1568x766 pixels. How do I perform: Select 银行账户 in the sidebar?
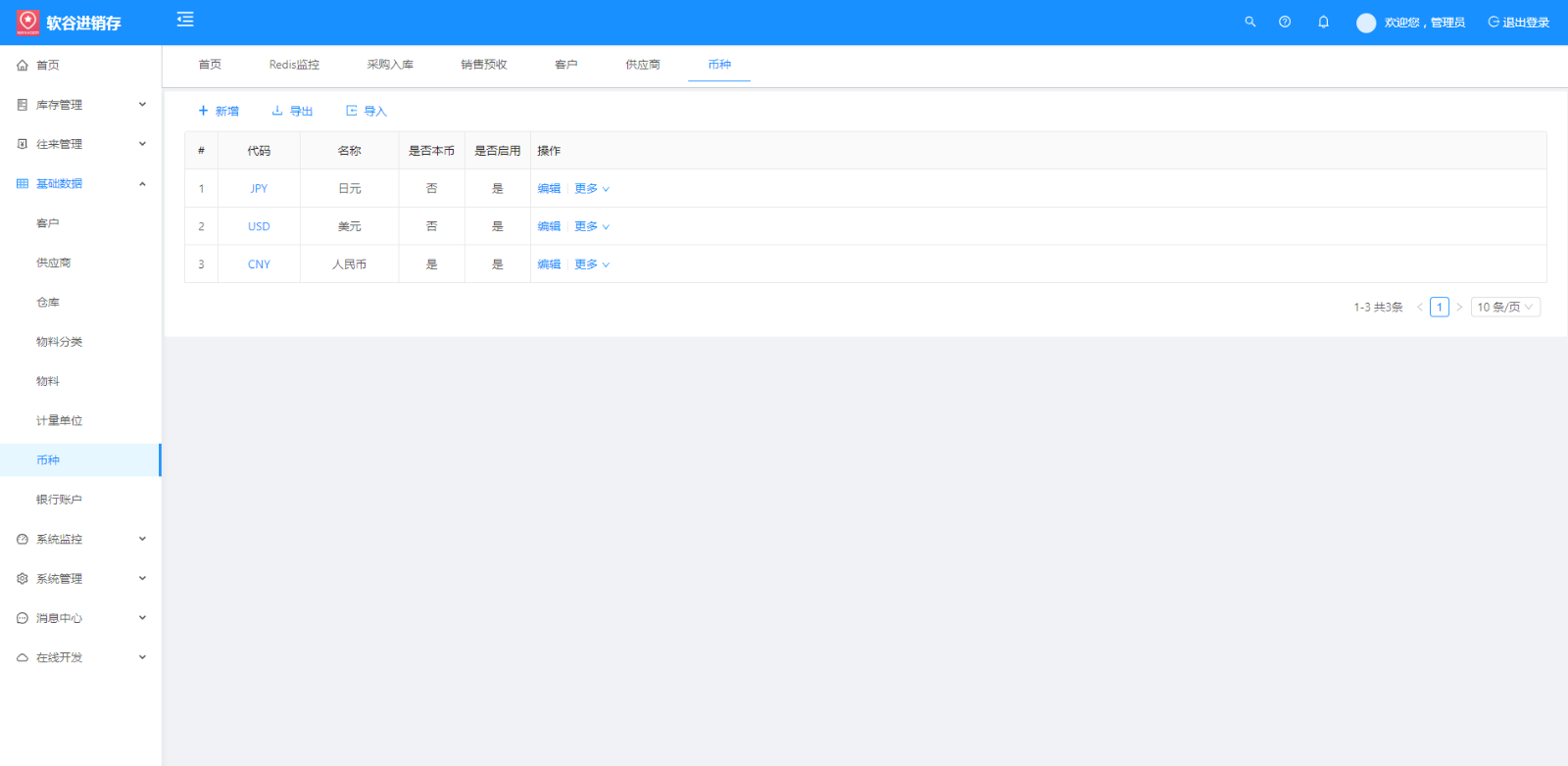[59, 500]
